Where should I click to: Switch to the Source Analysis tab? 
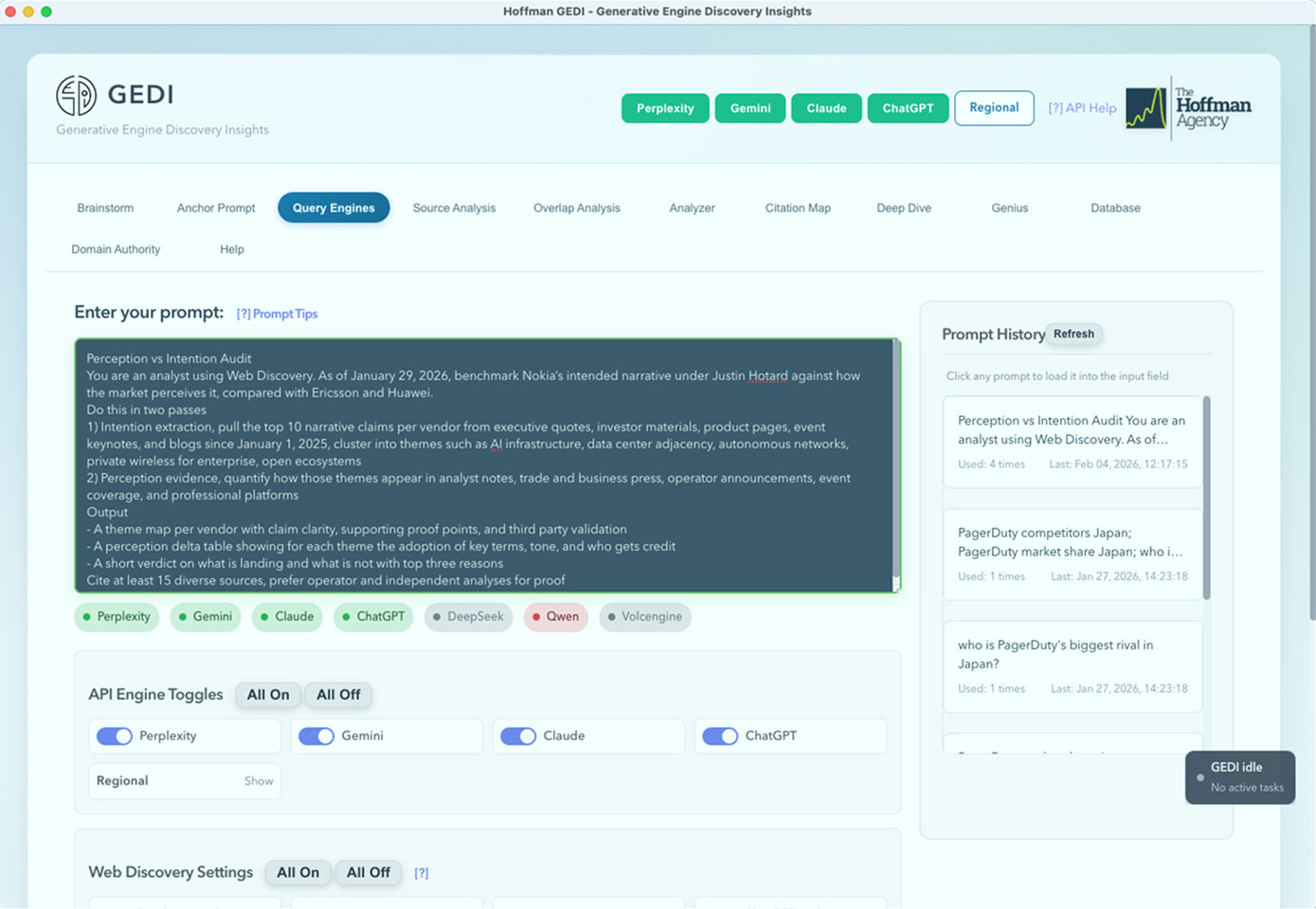[454, 208]
